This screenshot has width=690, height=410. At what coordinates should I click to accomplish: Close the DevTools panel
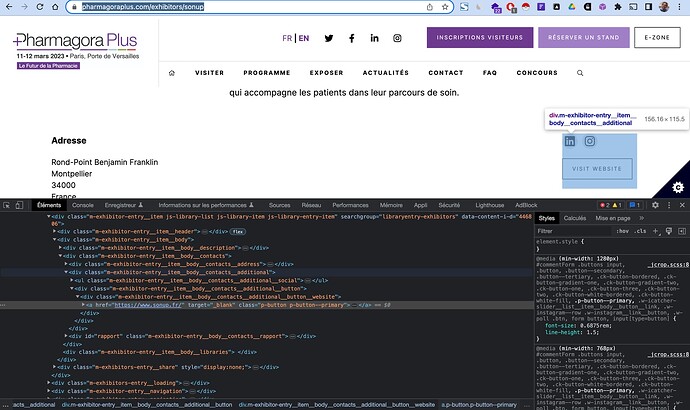click(x=682, y=205)
